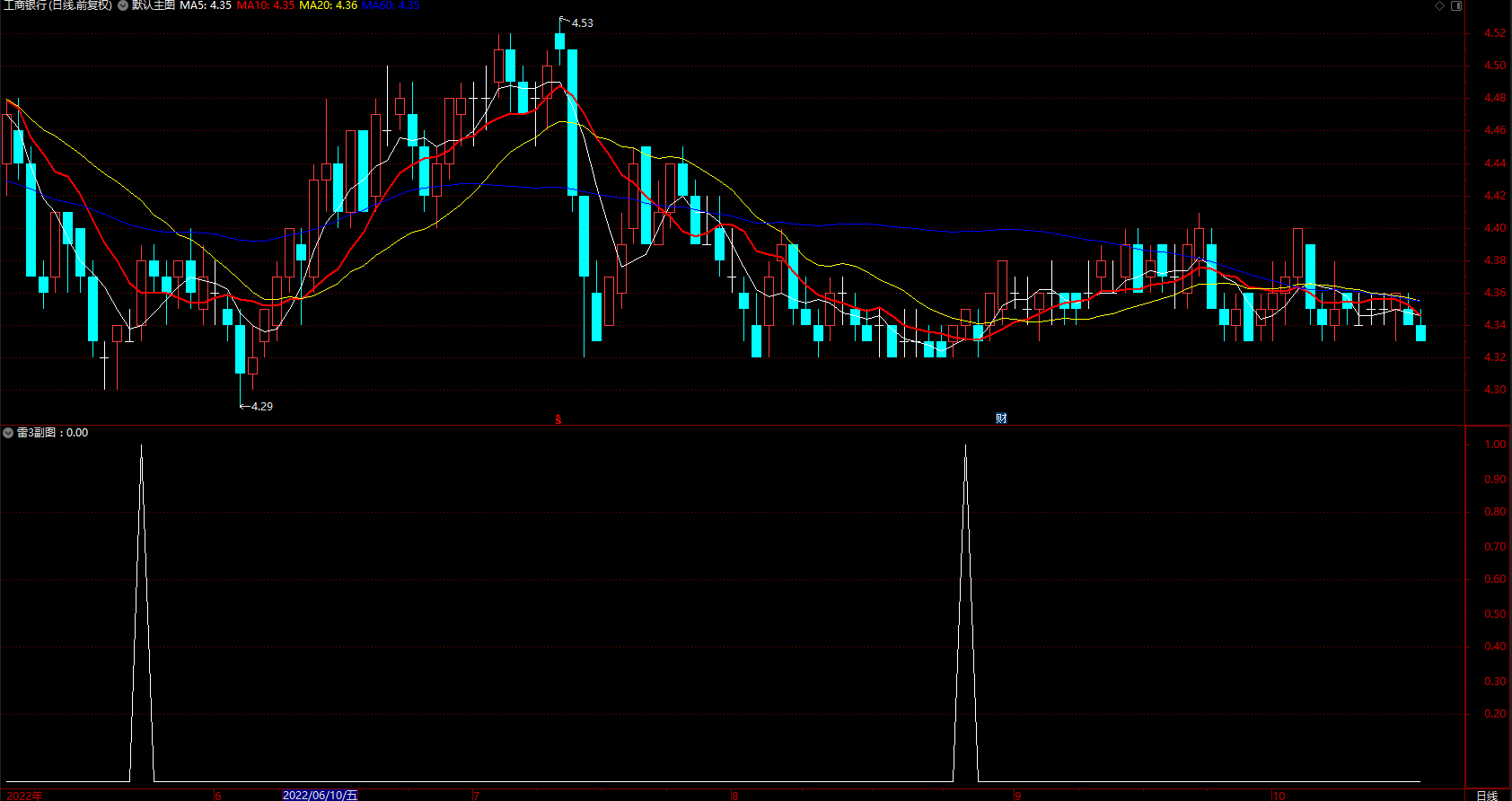
Task: Click the diamond icon at top right
Action: pos(1440,5)
